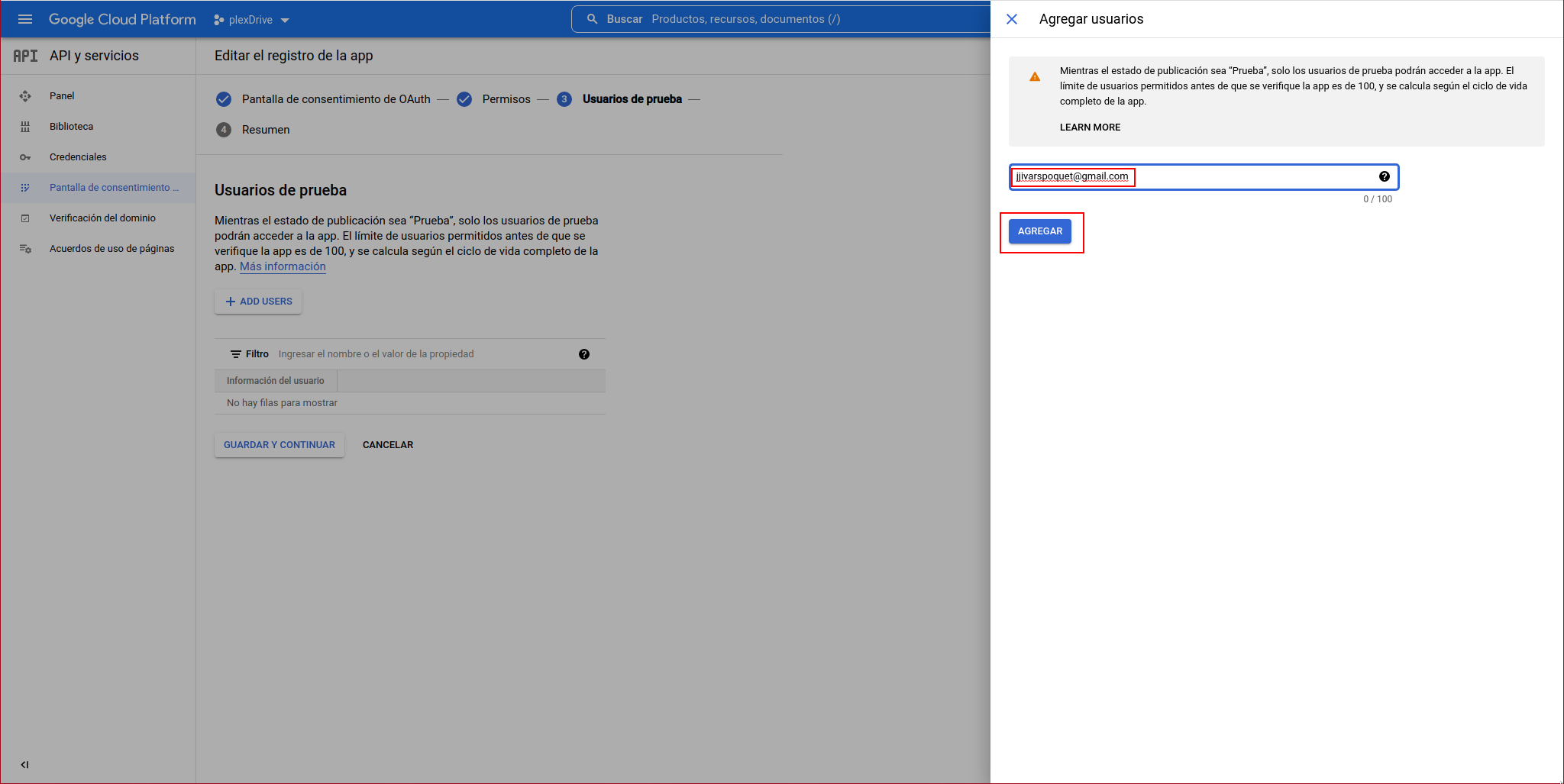Click the help icon in email field
The width and height of the screenshot is (1564, 784).
1384,176
